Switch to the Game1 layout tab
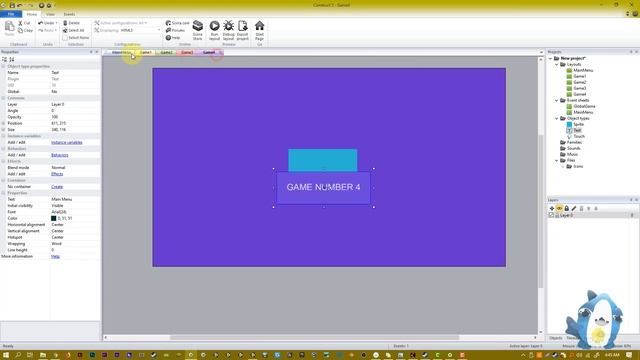The width and height of the screenshot is (640, 360). (146, 53)
